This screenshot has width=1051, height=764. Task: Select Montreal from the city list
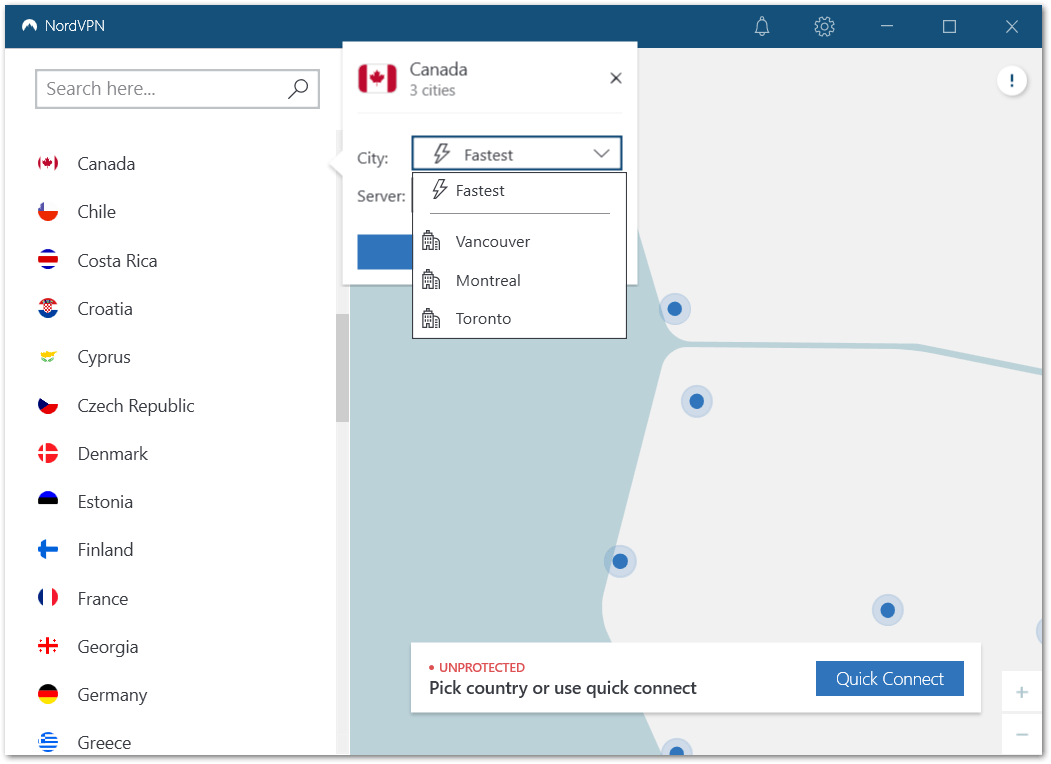click(x=519, y=280)
